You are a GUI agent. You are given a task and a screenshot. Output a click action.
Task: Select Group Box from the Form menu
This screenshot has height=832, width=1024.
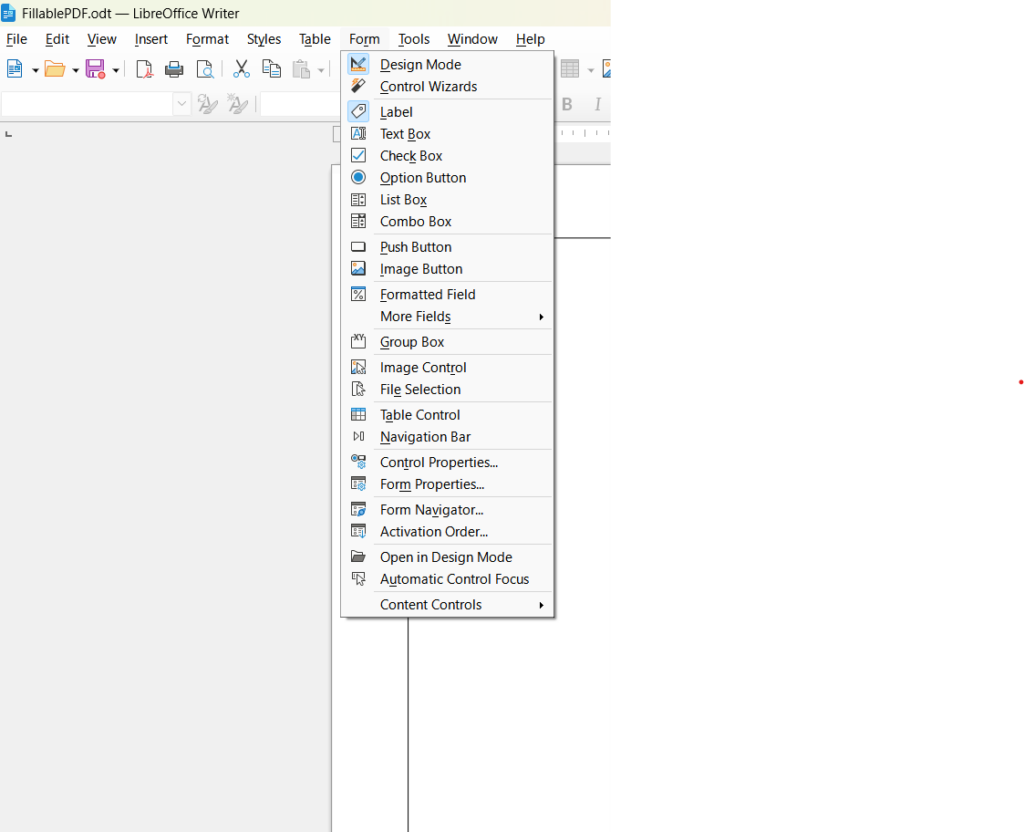[x=449, y=342]
